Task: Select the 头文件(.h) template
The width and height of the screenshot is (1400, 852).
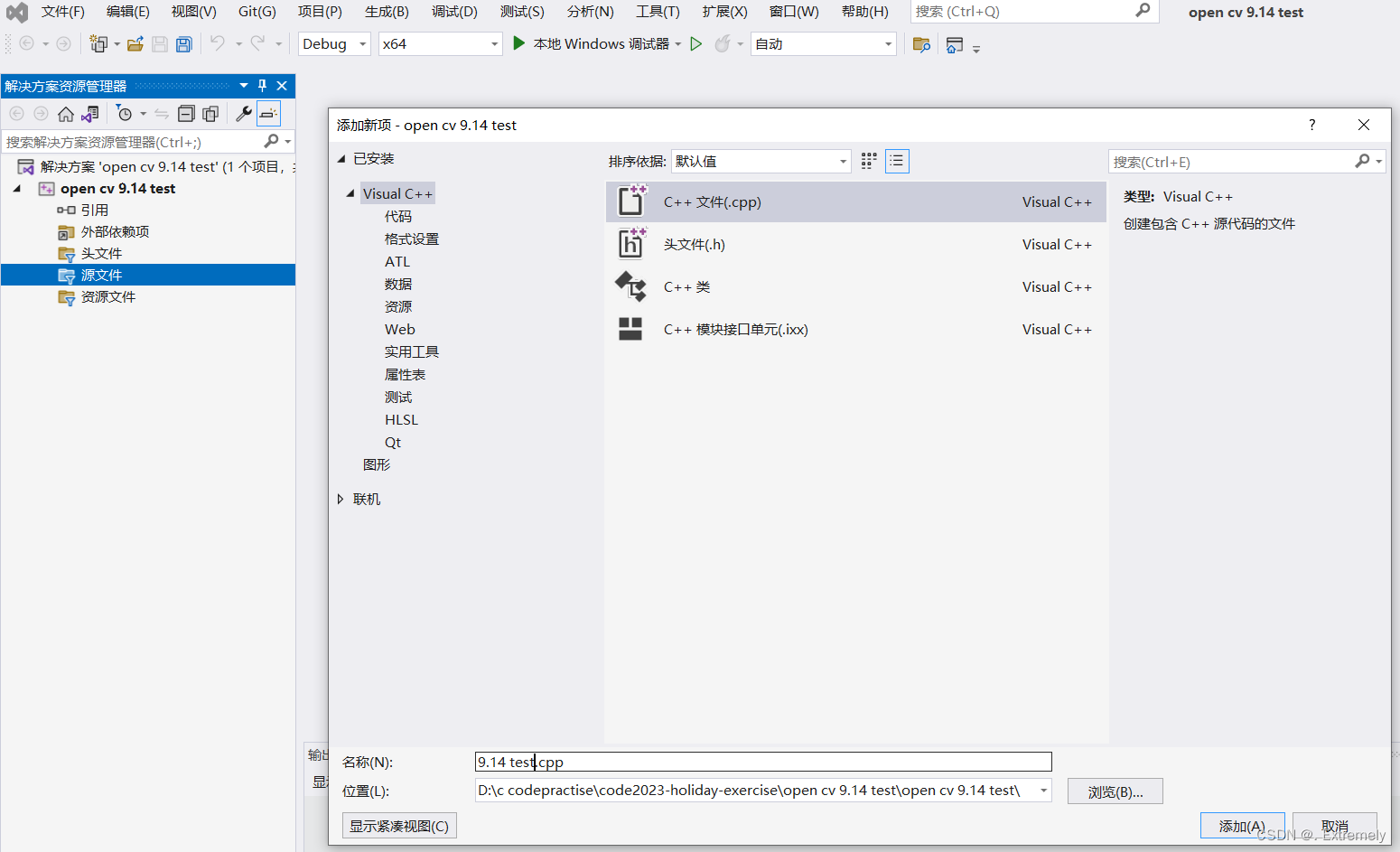Action: tap(855, 244)
